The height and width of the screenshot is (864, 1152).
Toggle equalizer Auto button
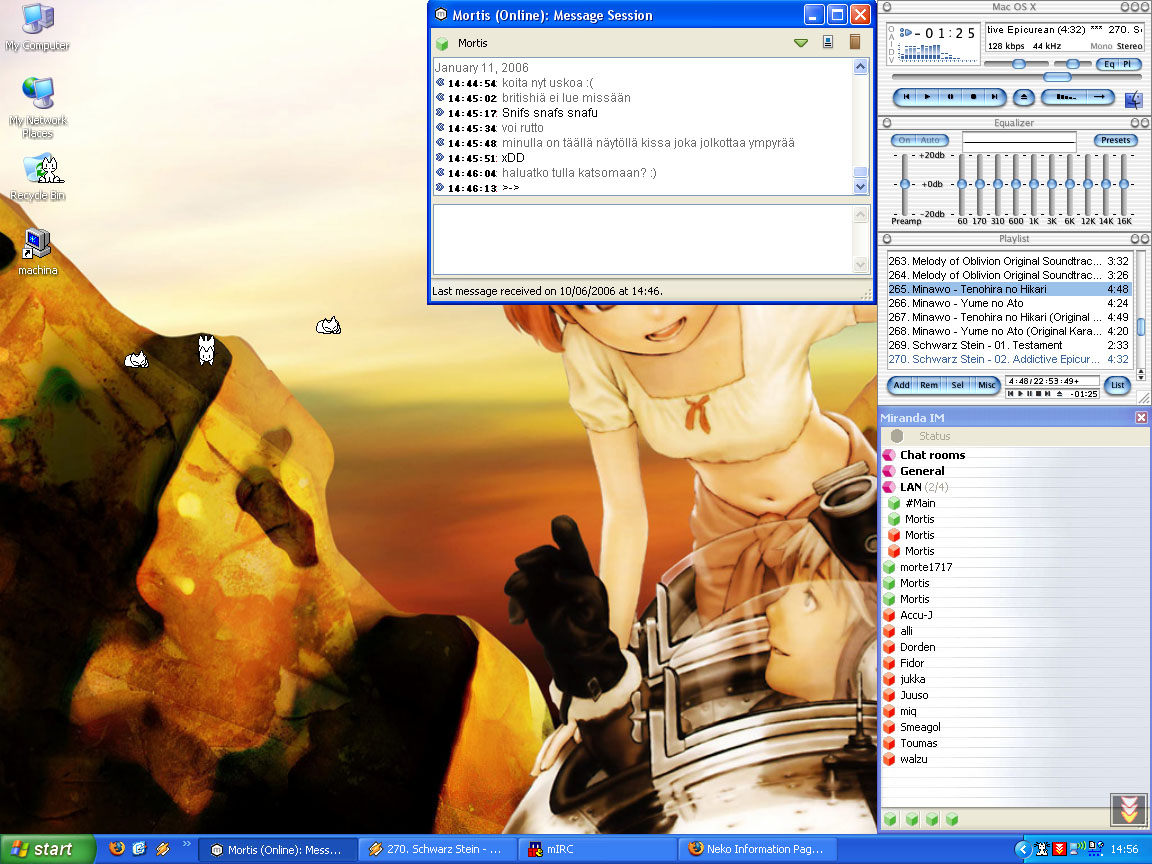click(x=931, y=140)
